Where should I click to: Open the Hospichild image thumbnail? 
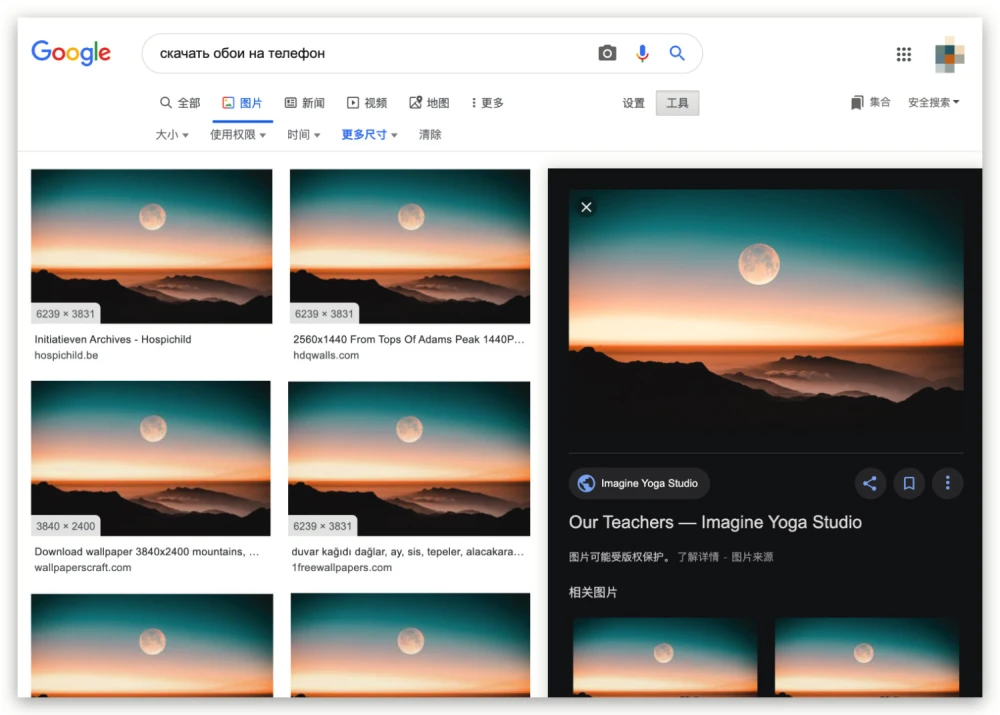tap(152, 246)
